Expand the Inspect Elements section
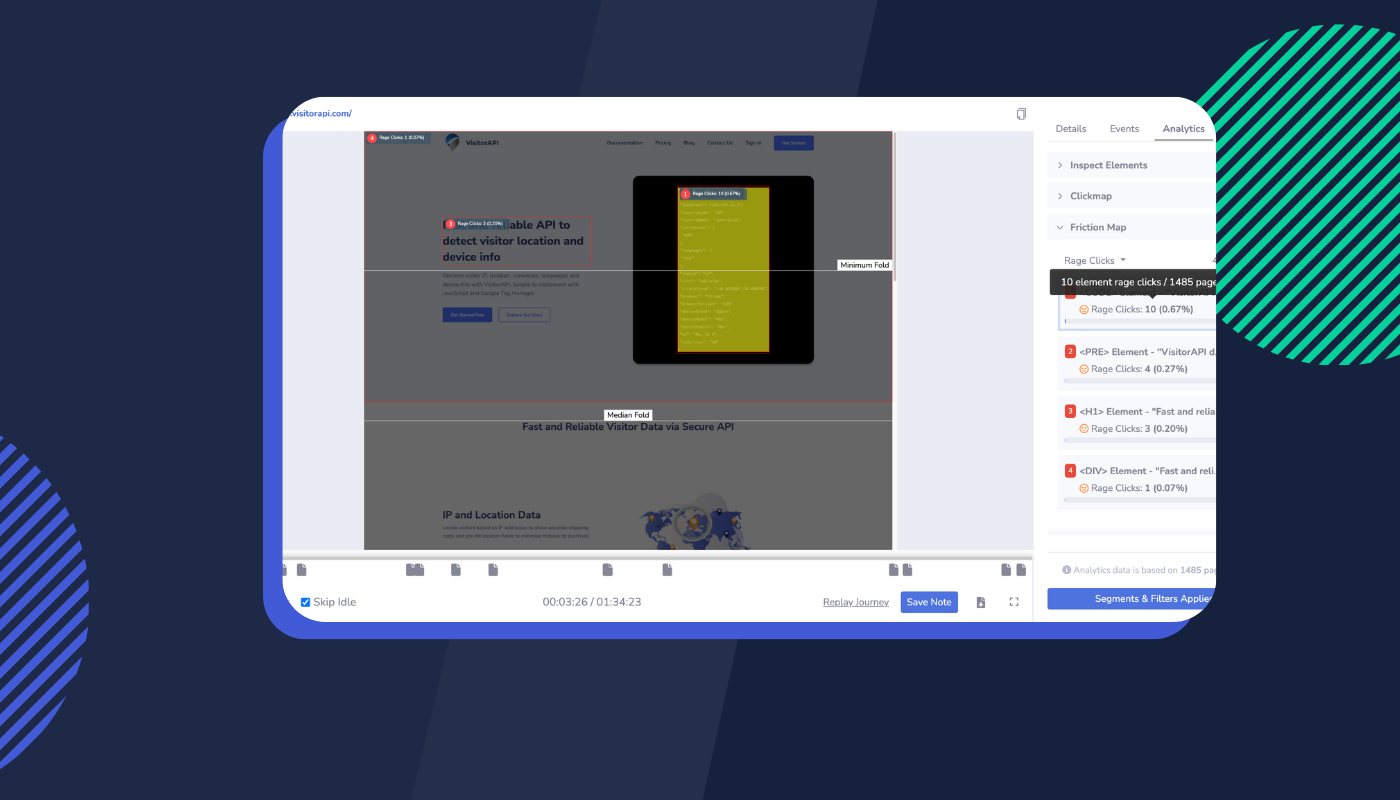This screenshot has height=800, width=1400. click(1132, 165)
